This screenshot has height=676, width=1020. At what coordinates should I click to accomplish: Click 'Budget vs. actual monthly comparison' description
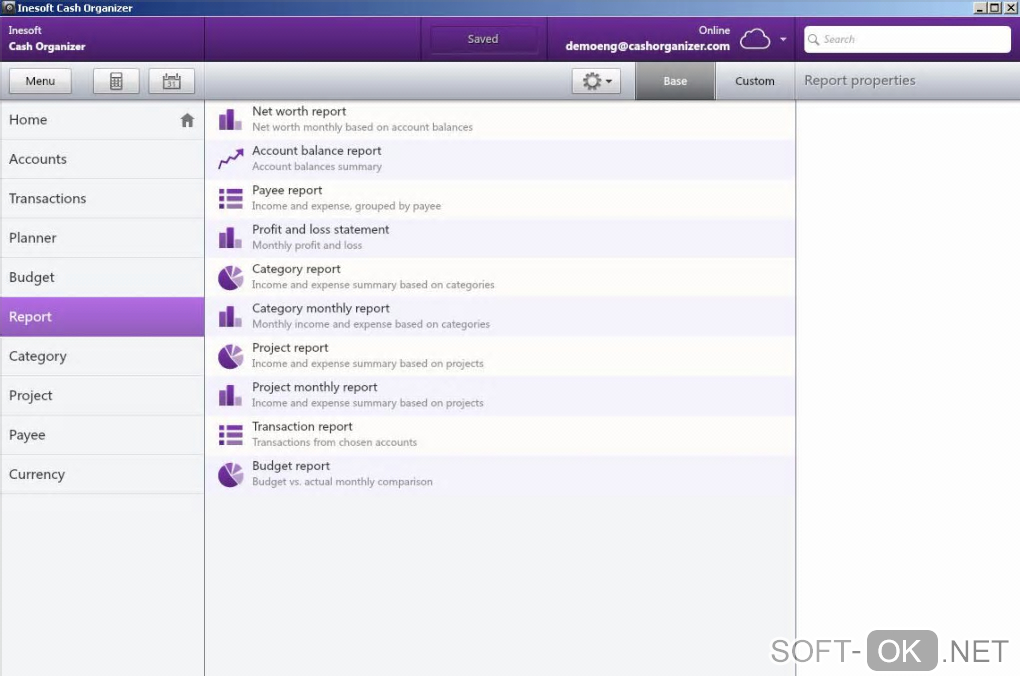click(342, 482)
